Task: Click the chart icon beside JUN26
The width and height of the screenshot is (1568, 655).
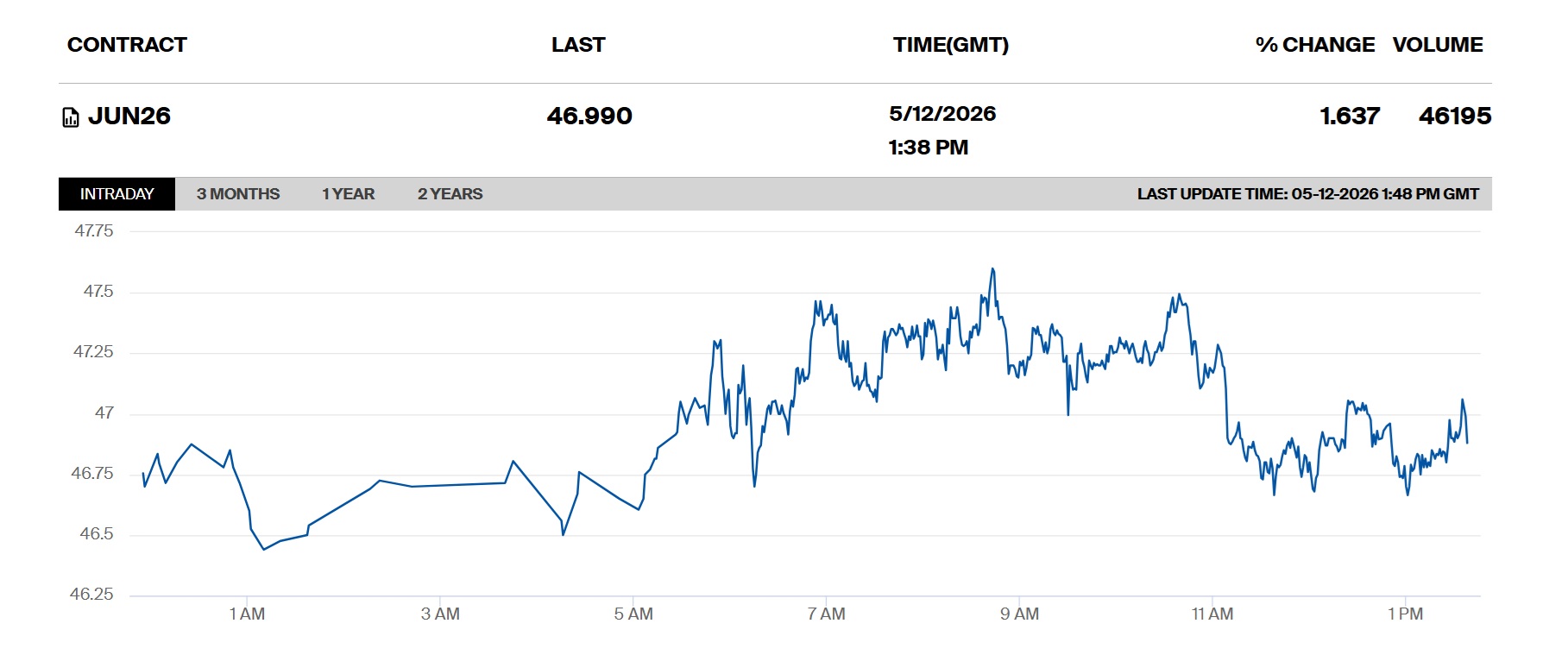Action: (x=71, y=117)
